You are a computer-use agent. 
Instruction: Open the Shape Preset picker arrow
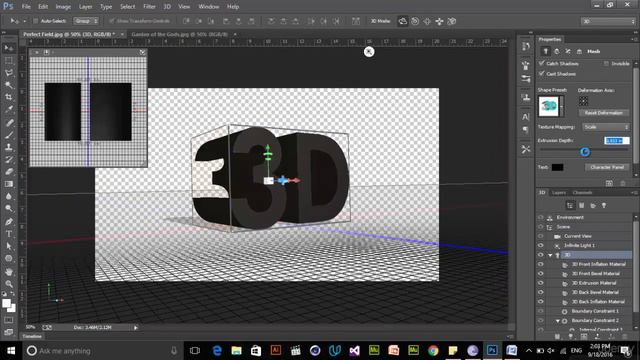[562, 106]
